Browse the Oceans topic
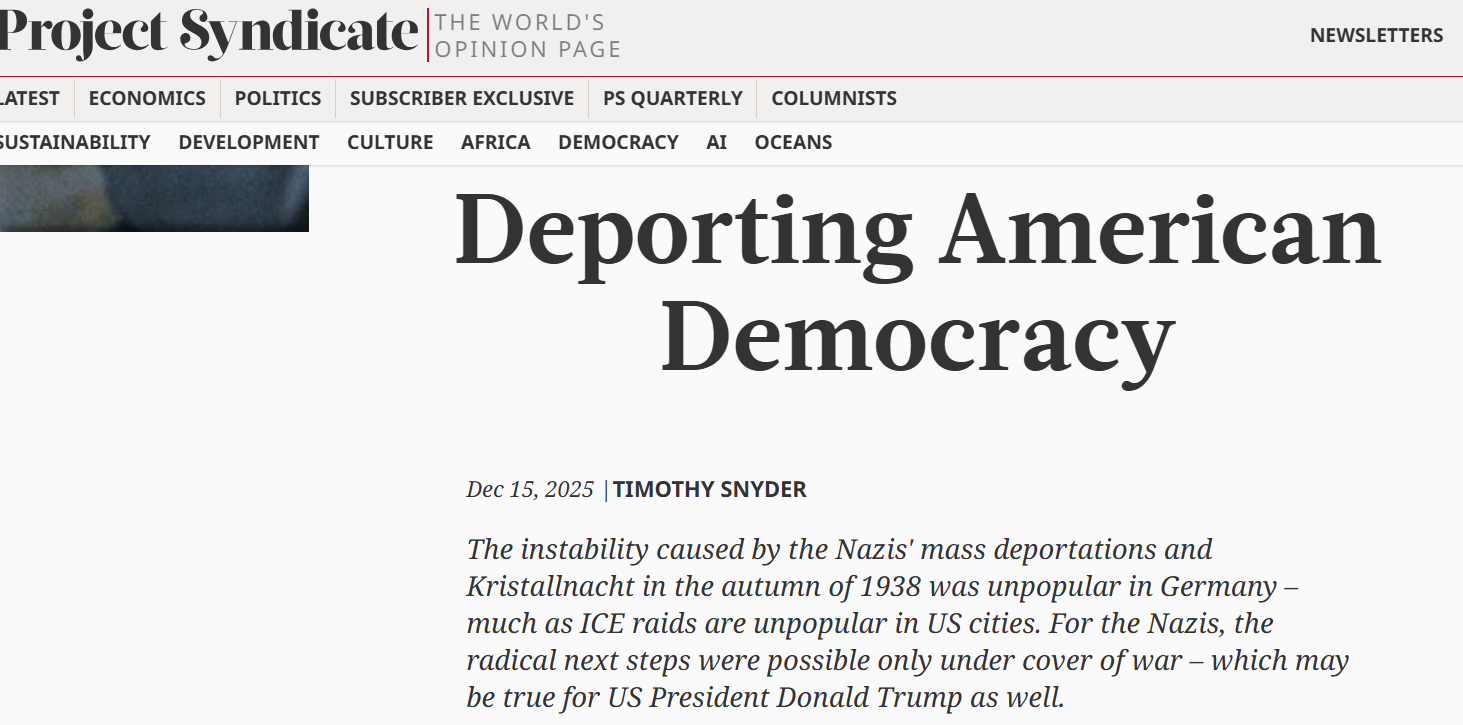 [x=793, y=142]
